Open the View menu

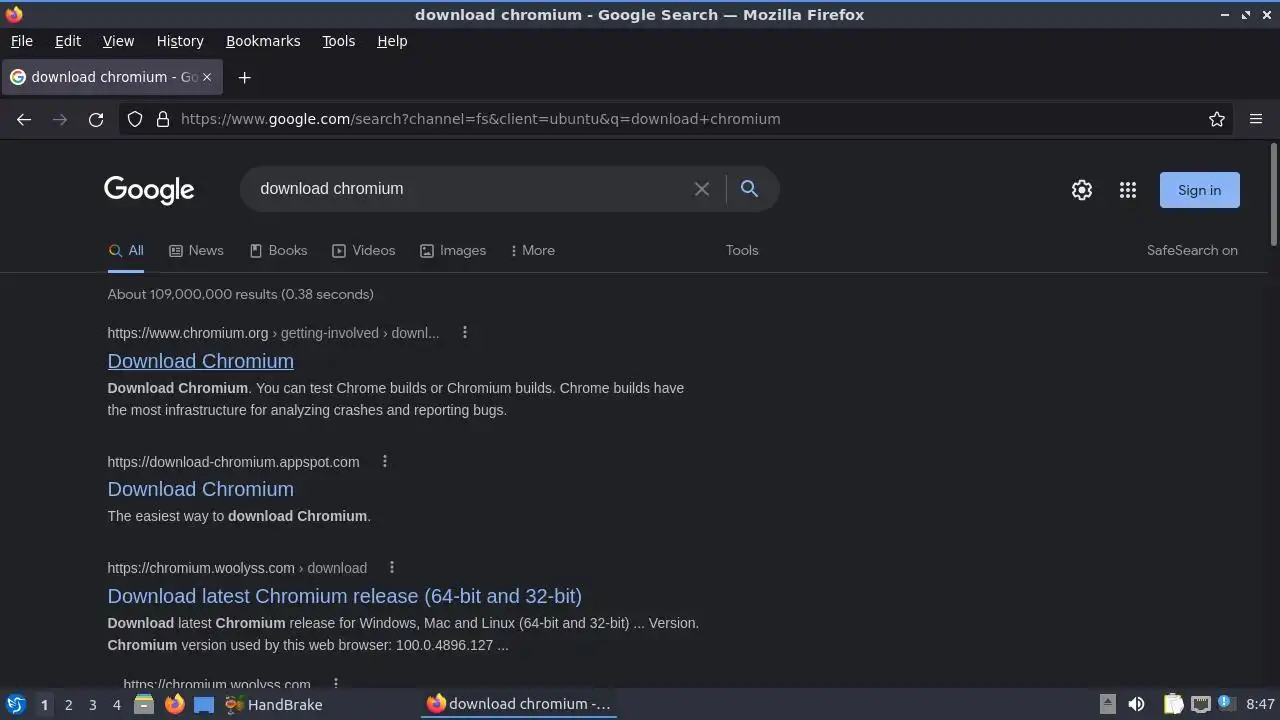pyautogui.click(x=118, y=41)
